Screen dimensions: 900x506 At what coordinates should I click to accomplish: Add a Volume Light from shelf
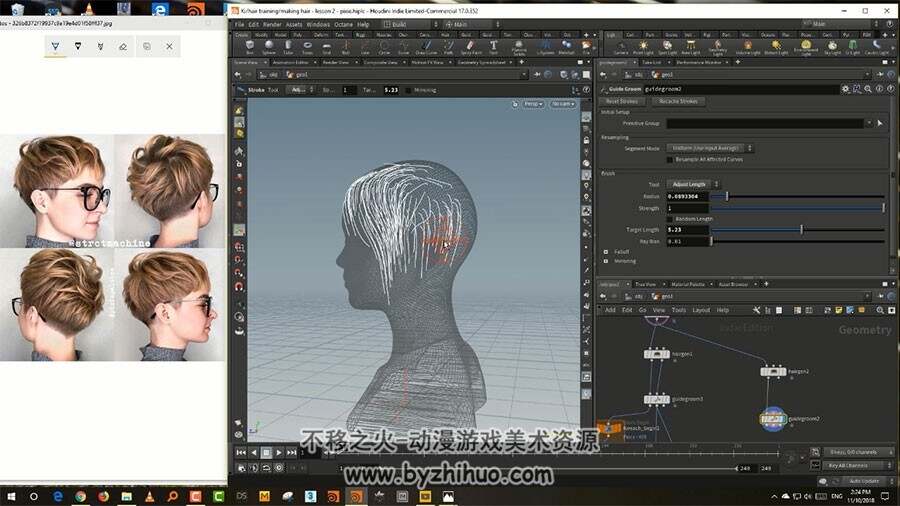tap(747, 47)
